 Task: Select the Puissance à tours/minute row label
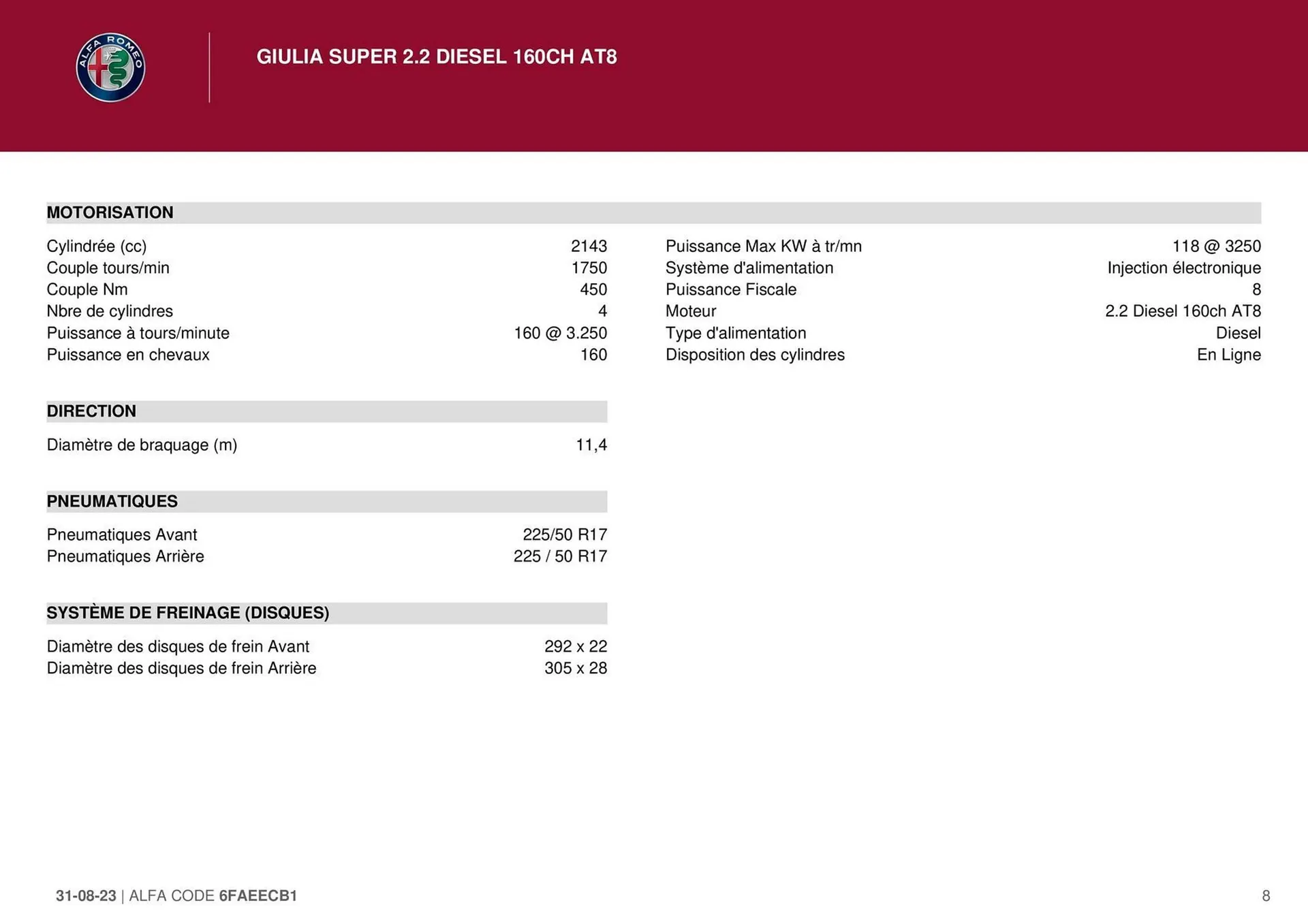[138, 333]
